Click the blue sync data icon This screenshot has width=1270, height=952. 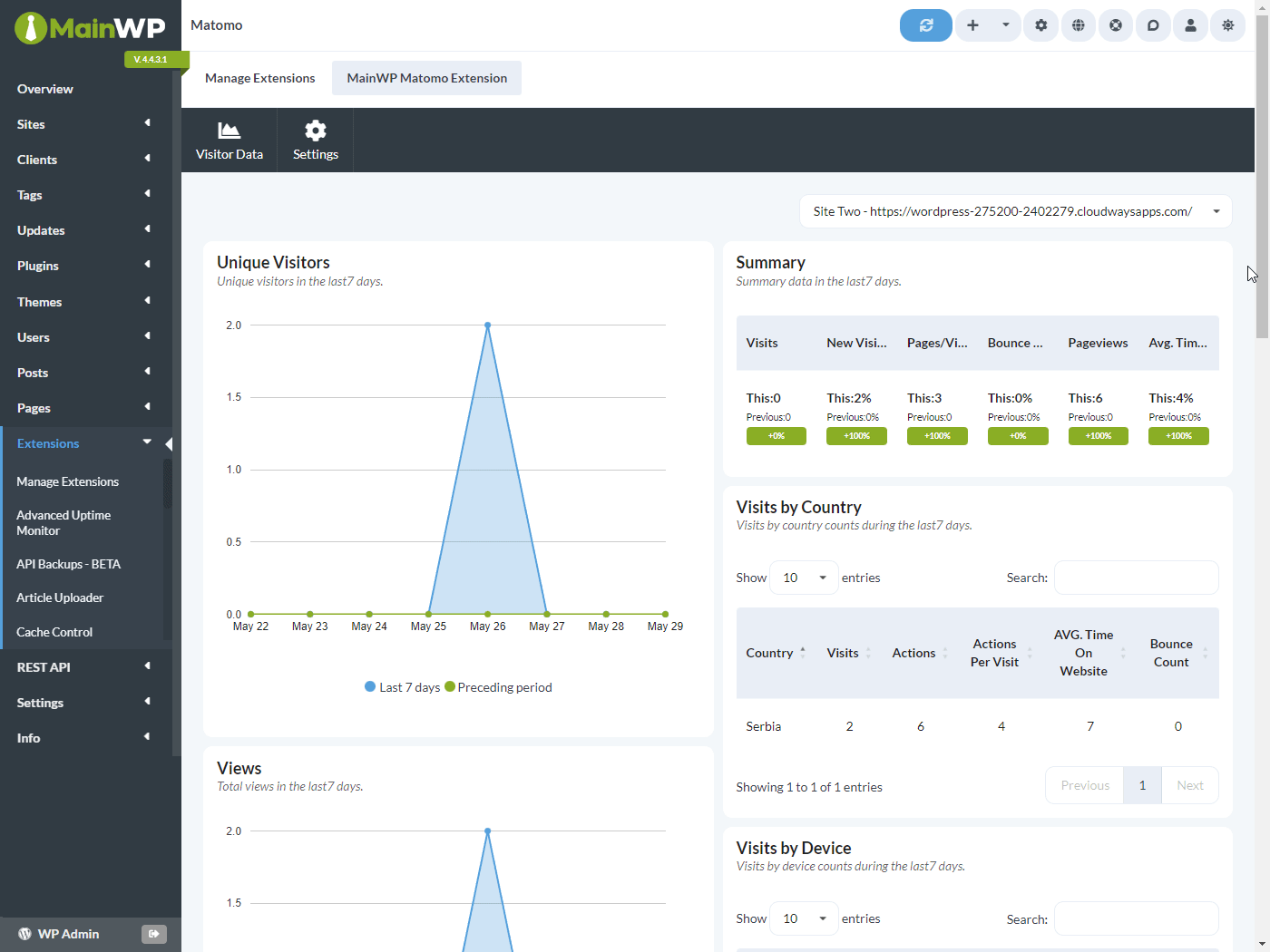click(925, 25)
